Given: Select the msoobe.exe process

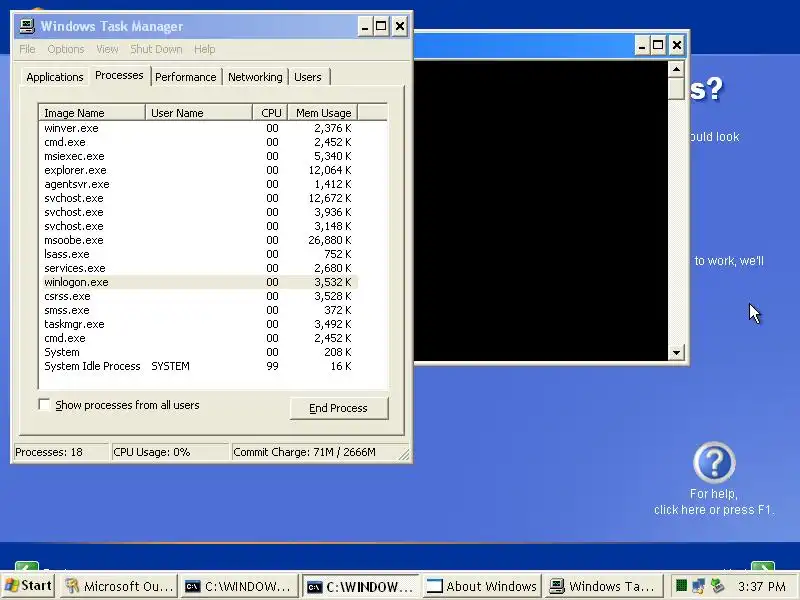Looking at the screenshot, I should click(x=198, y=240).
